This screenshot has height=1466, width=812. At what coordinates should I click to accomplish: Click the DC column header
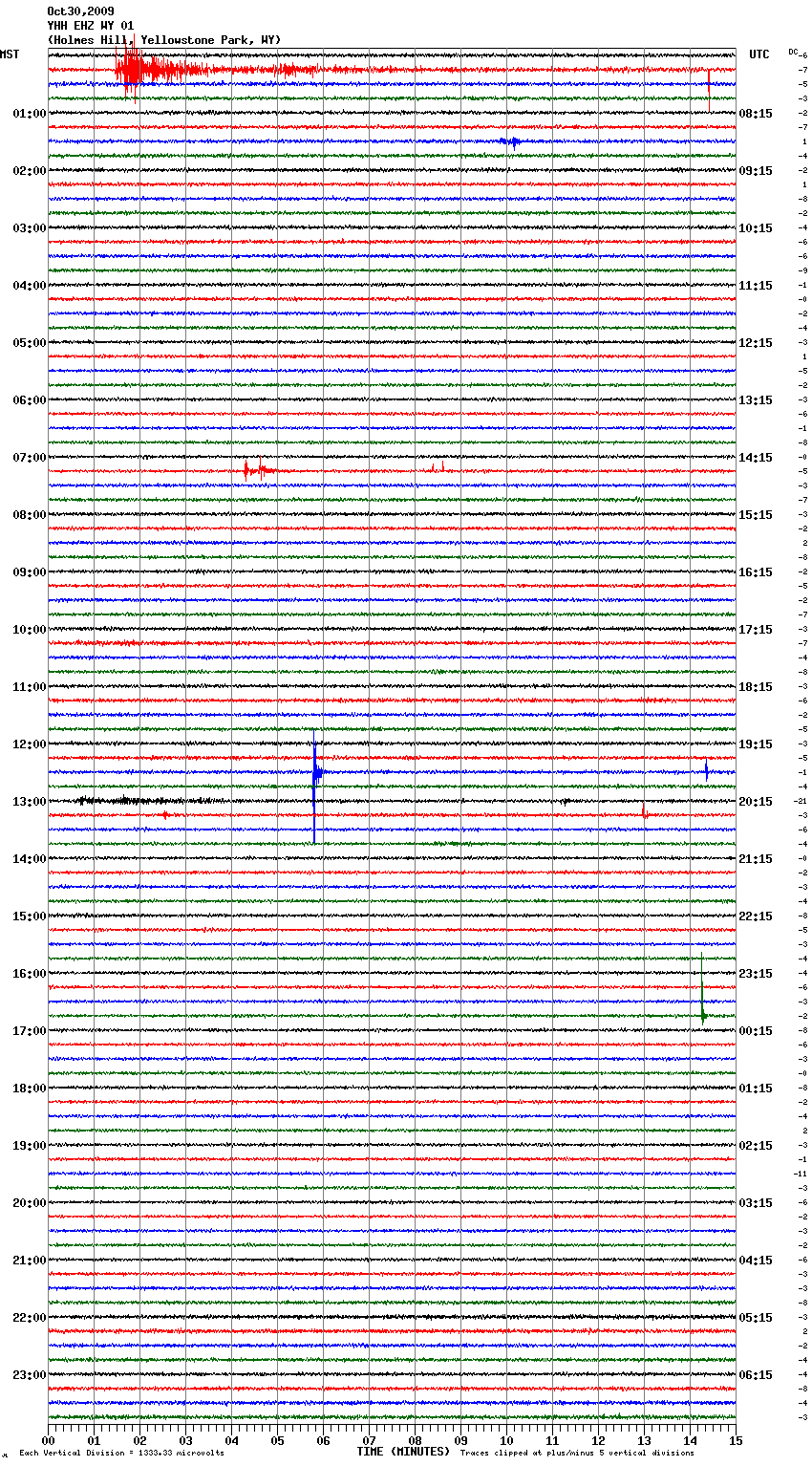793,52
